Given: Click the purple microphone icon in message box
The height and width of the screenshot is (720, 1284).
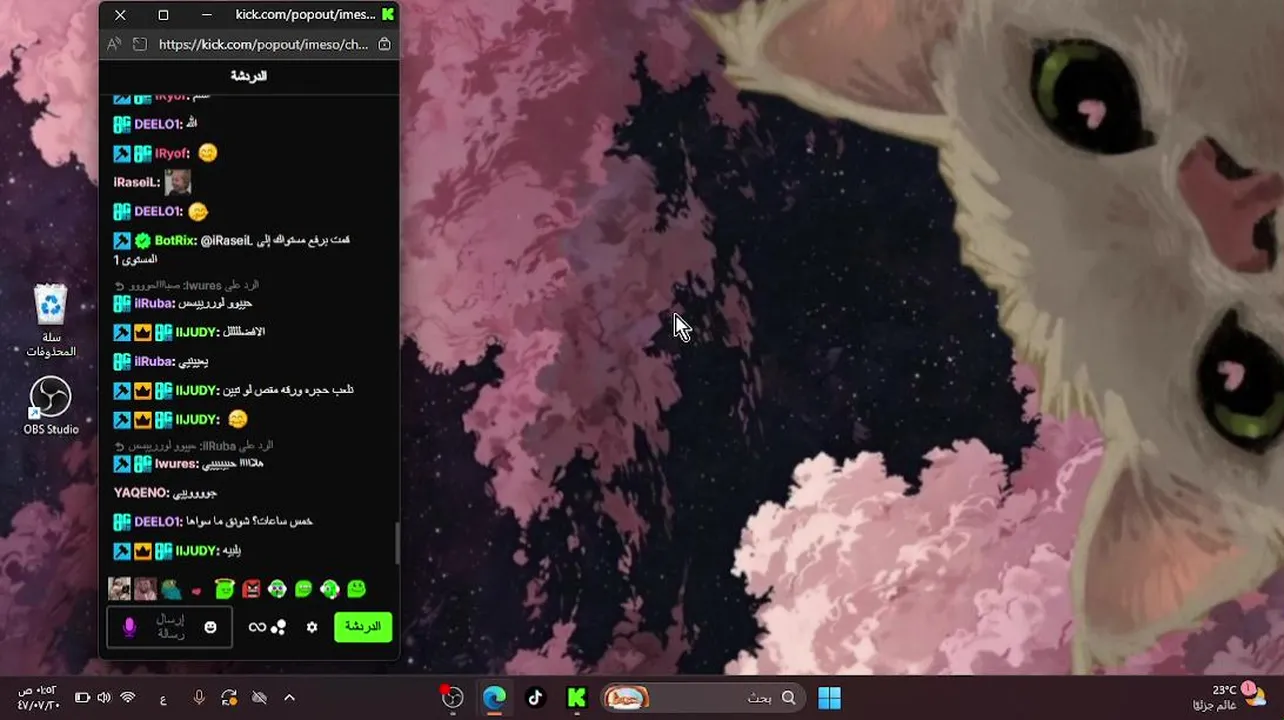Looking at the screenshot, I should [129, 627].
